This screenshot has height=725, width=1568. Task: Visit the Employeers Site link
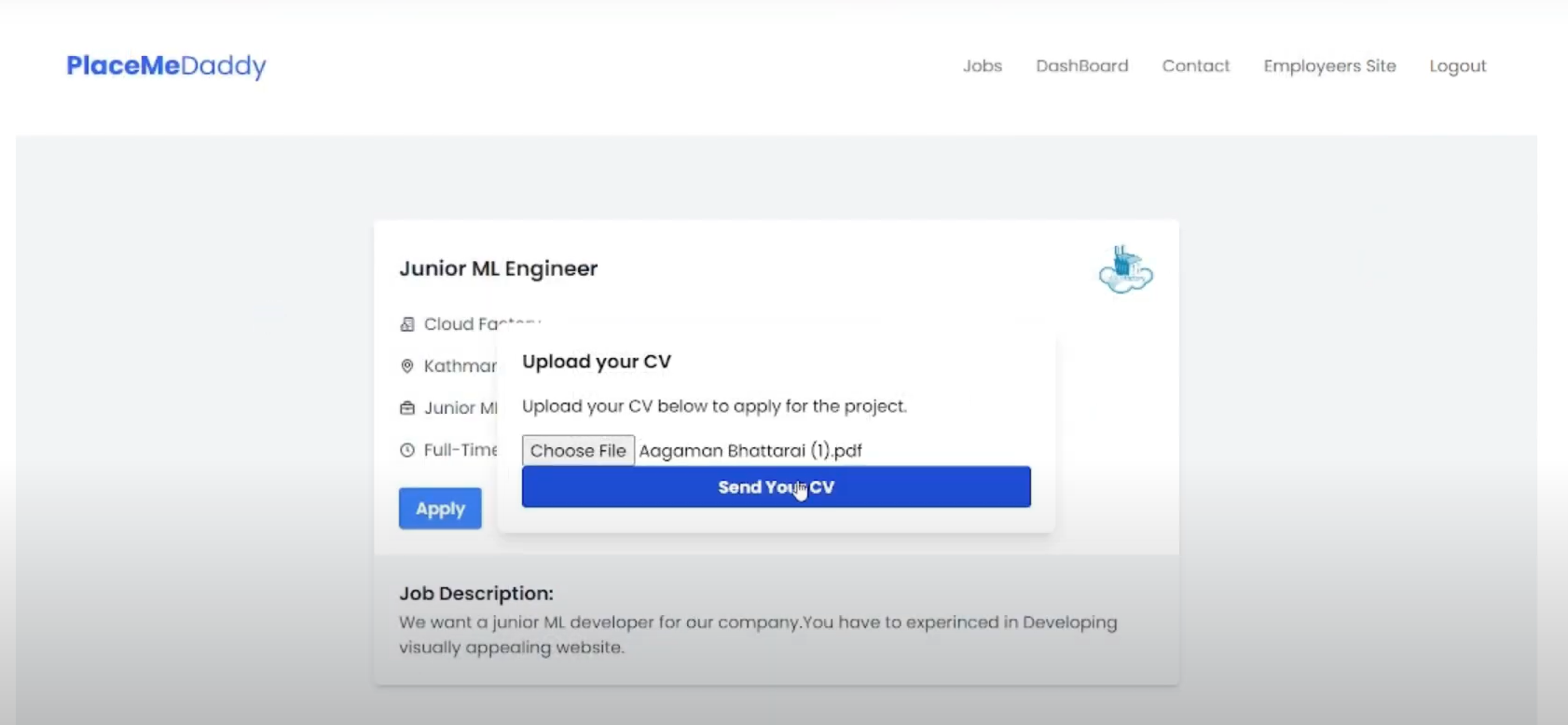point(1329,66)
